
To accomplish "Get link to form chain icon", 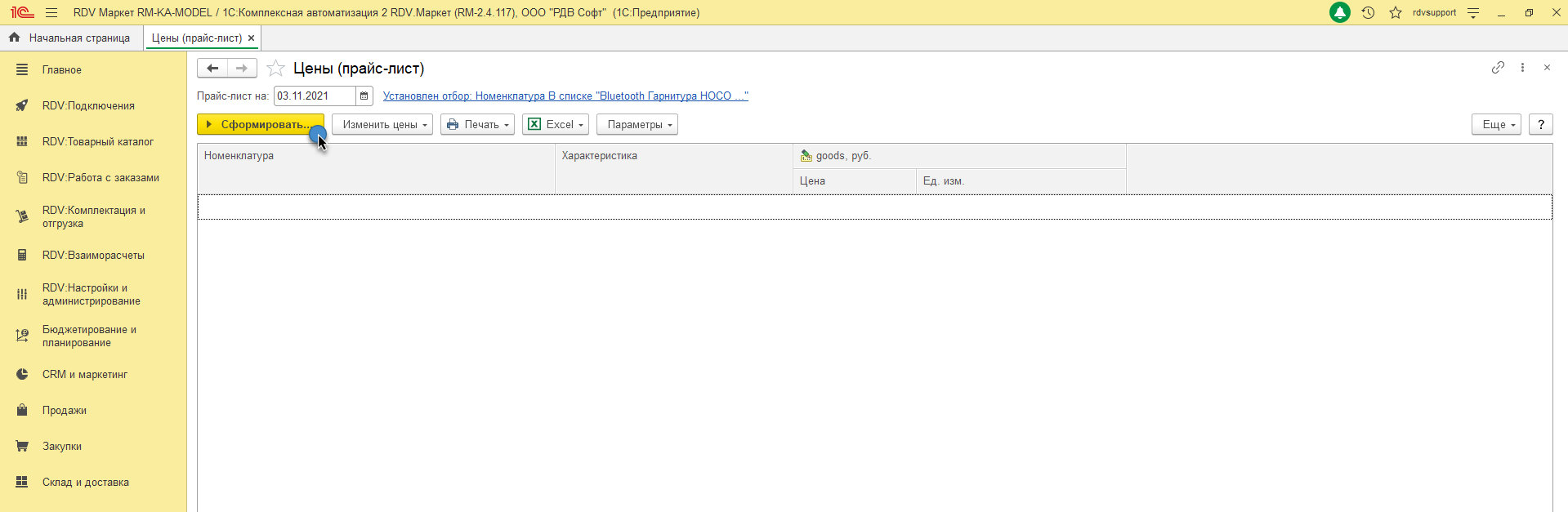I will [1498, 68].
